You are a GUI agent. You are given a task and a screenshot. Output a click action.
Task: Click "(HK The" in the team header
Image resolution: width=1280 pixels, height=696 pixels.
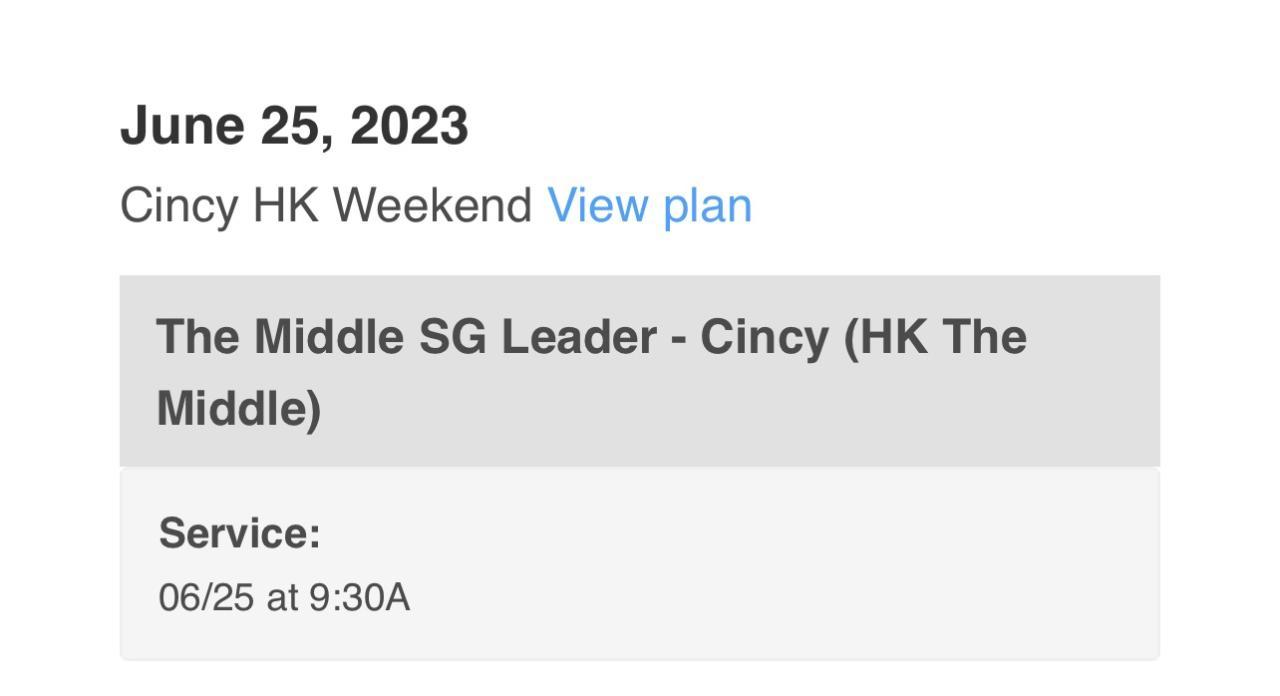point(935,337)
